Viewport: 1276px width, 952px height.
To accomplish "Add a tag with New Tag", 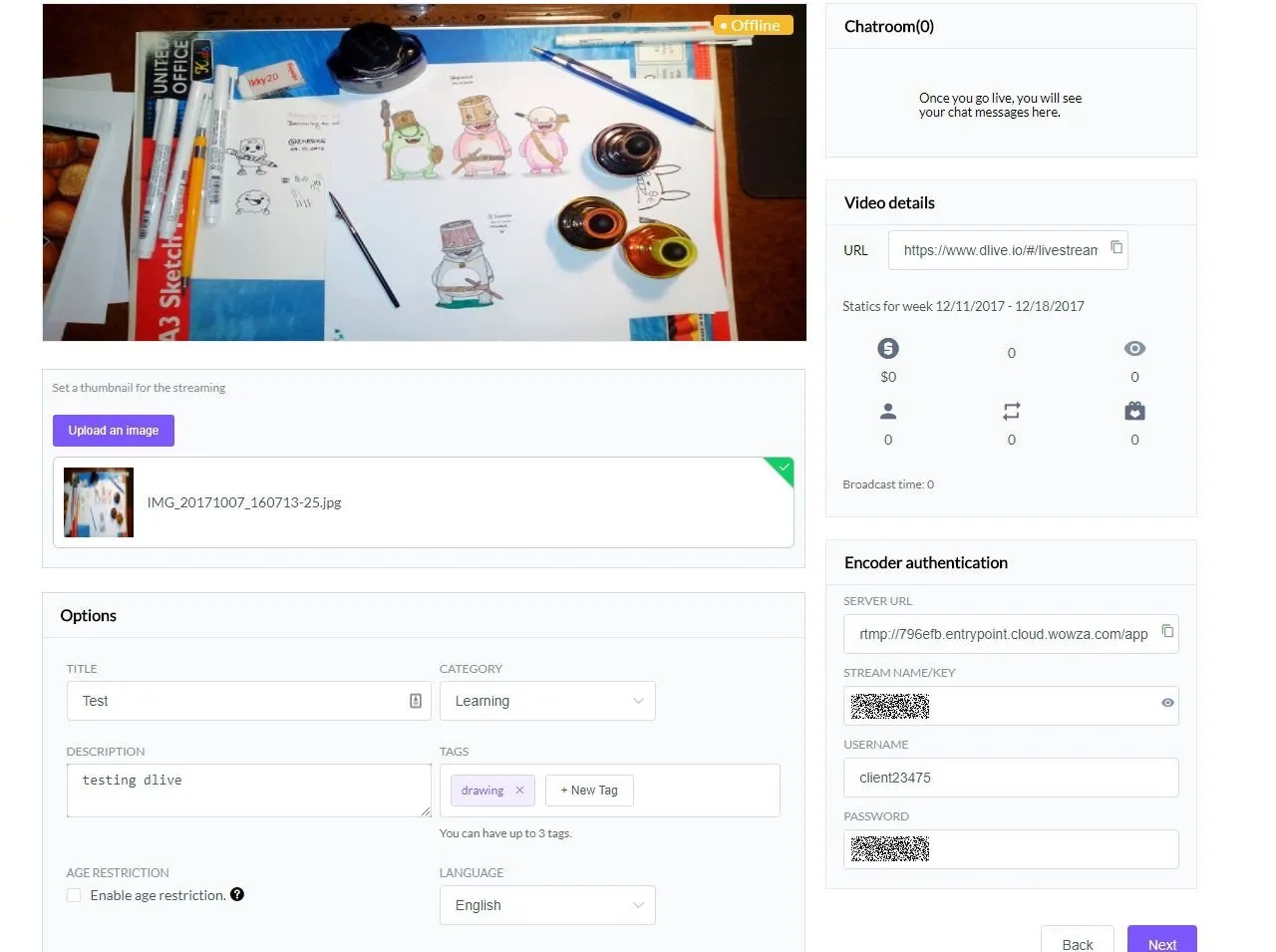I will coord(589,791).
